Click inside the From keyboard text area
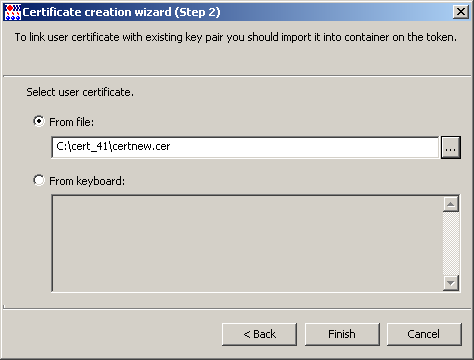 tap(247, 244)
